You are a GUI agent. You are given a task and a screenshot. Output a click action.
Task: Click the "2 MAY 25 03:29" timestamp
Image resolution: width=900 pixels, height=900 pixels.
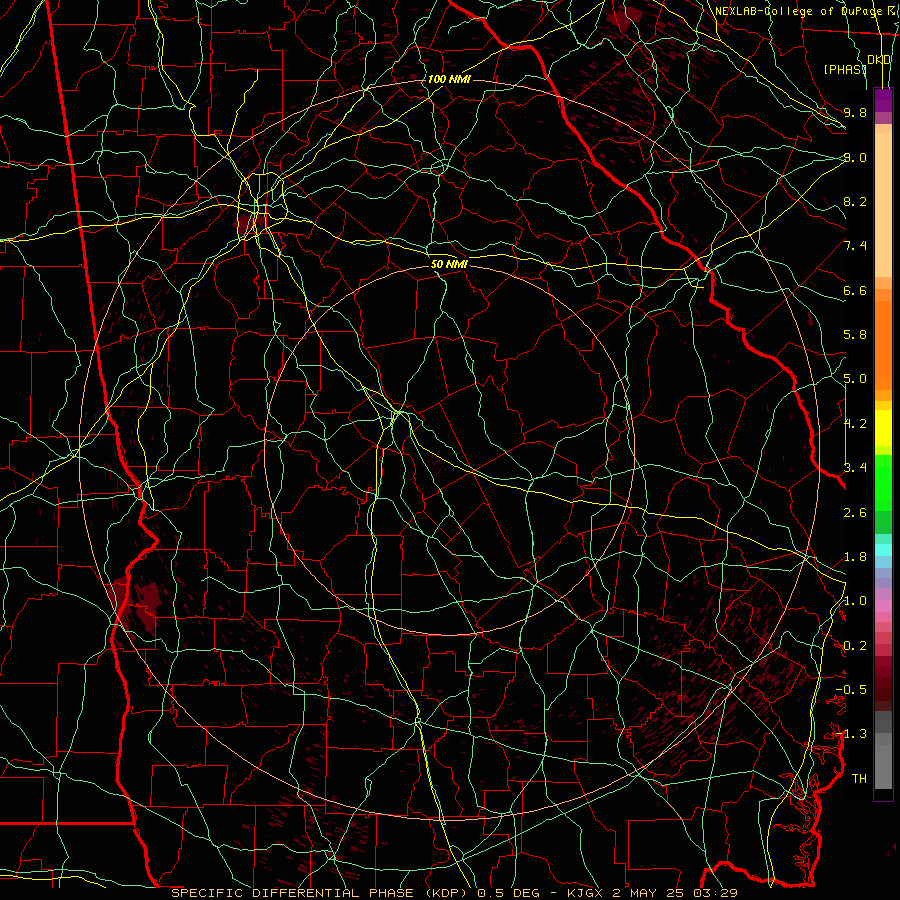pos(673,893)
